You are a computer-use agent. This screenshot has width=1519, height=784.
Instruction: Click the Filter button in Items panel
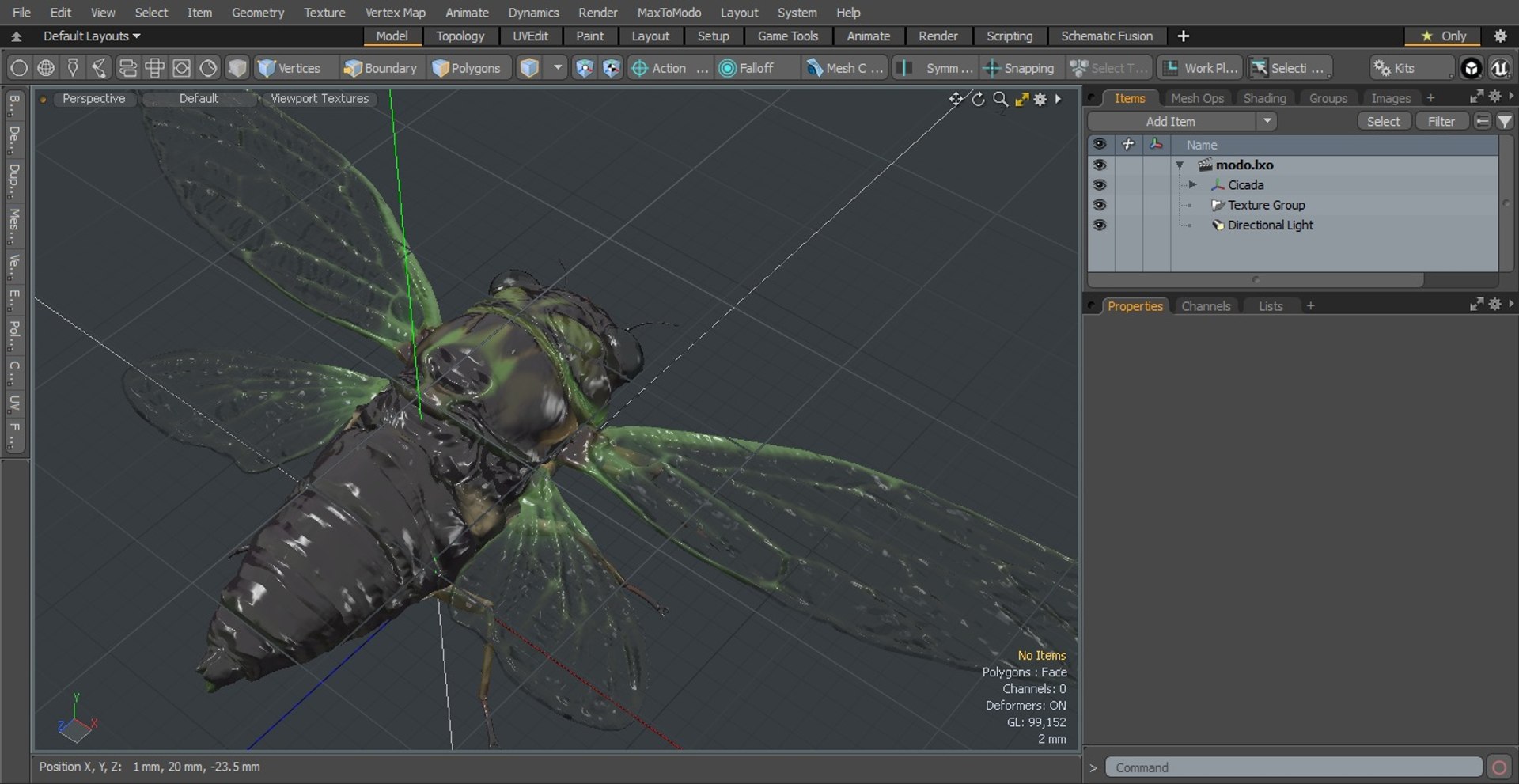[1441, 121]
